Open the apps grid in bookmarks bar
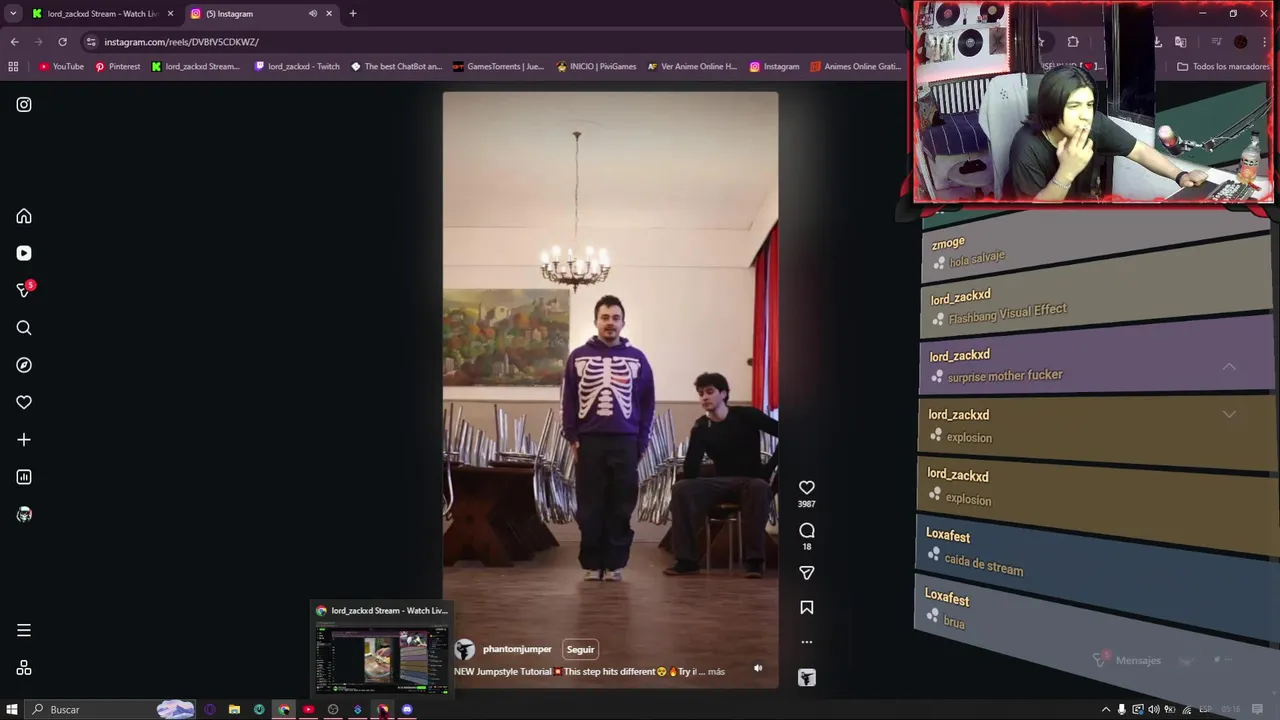This screenshot has width=1280, height=720. 13,66
